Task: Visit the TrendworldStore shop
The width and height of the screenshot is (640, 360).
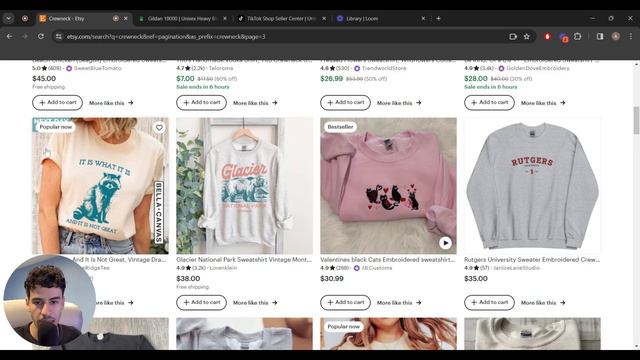Action: (384, 68)
